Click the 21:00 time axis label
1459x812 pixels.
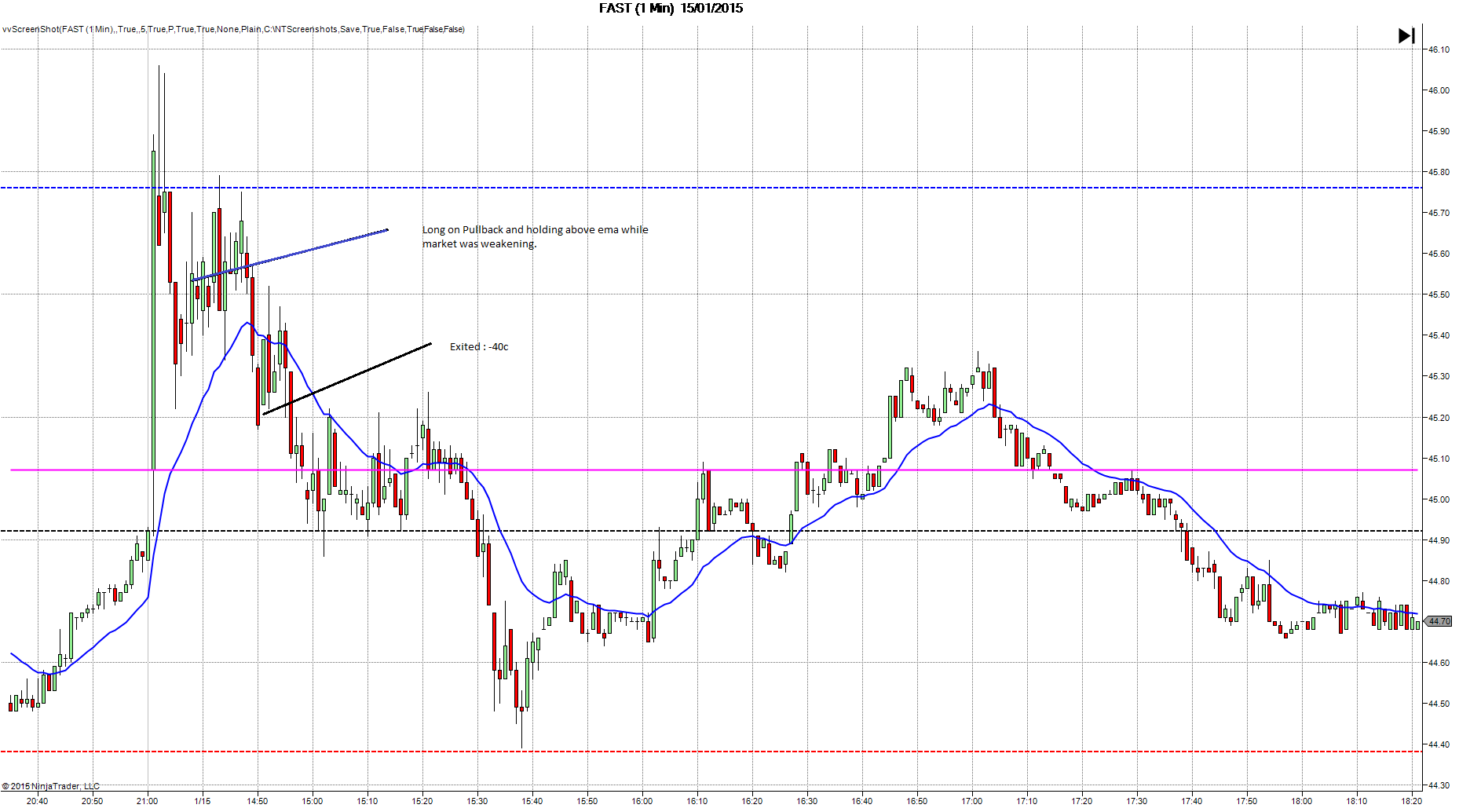pos(147,801)
